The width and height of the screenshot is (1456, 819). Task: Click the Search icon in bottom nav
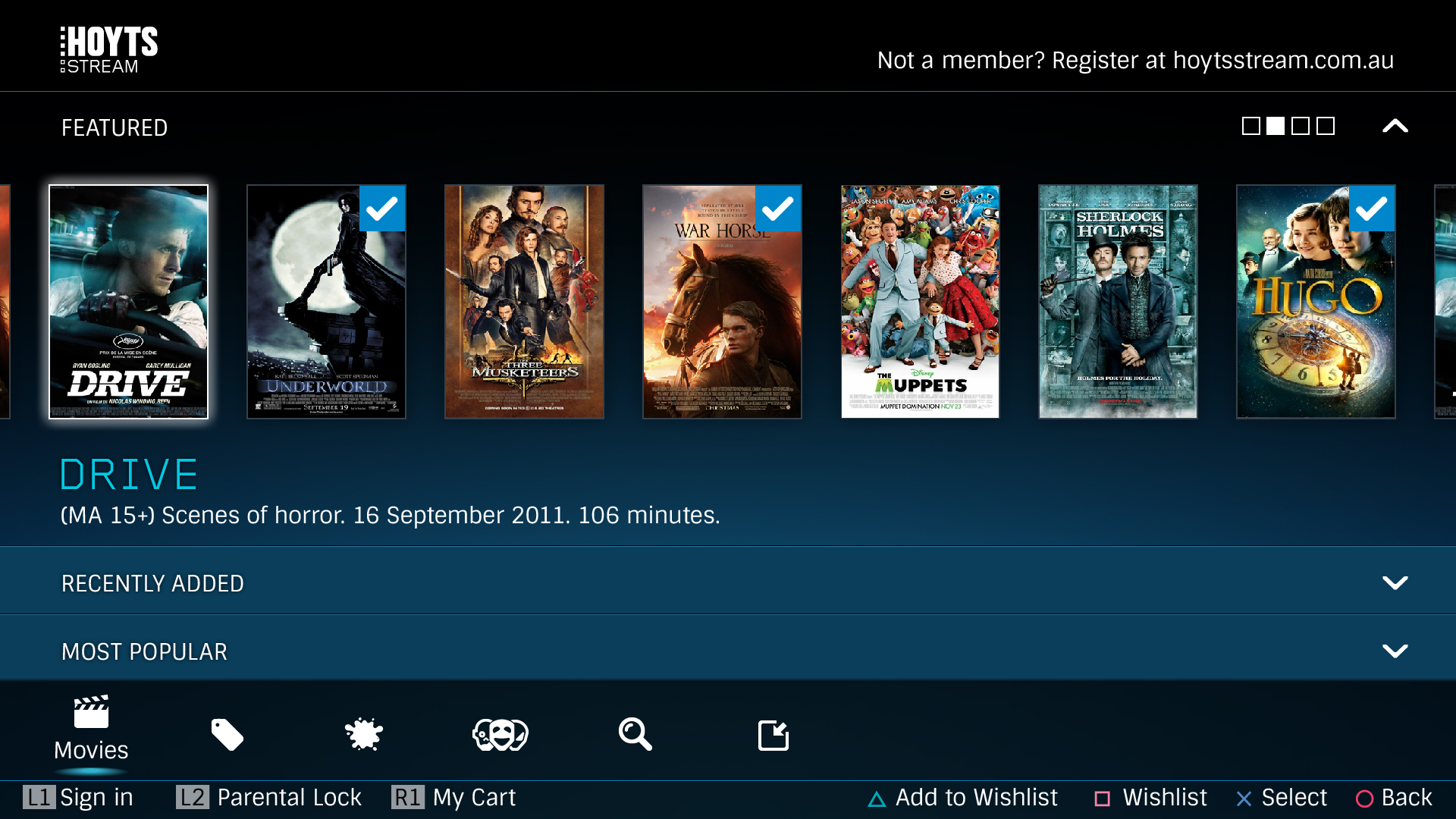click(x=636, y=734)
